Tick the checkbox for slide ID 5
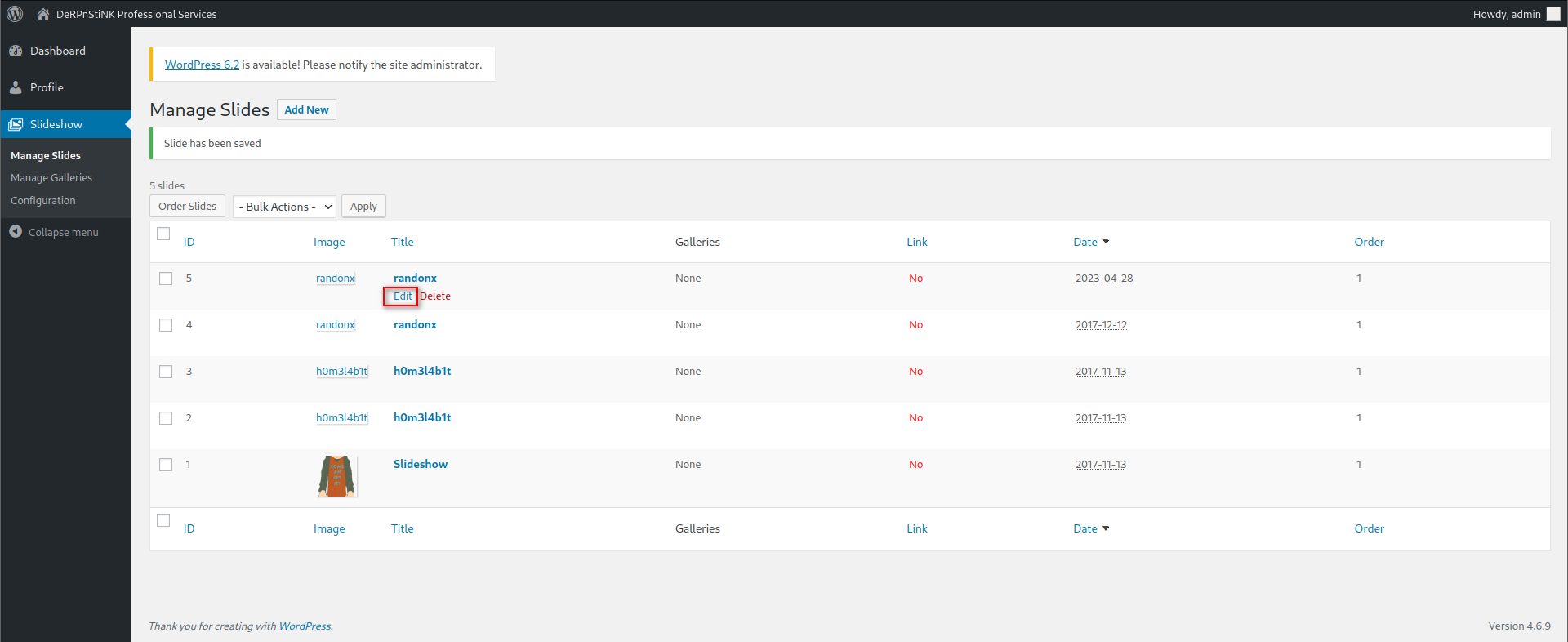Image resolution: width=1568 pixels, height=642 pixels. [166, 279]
